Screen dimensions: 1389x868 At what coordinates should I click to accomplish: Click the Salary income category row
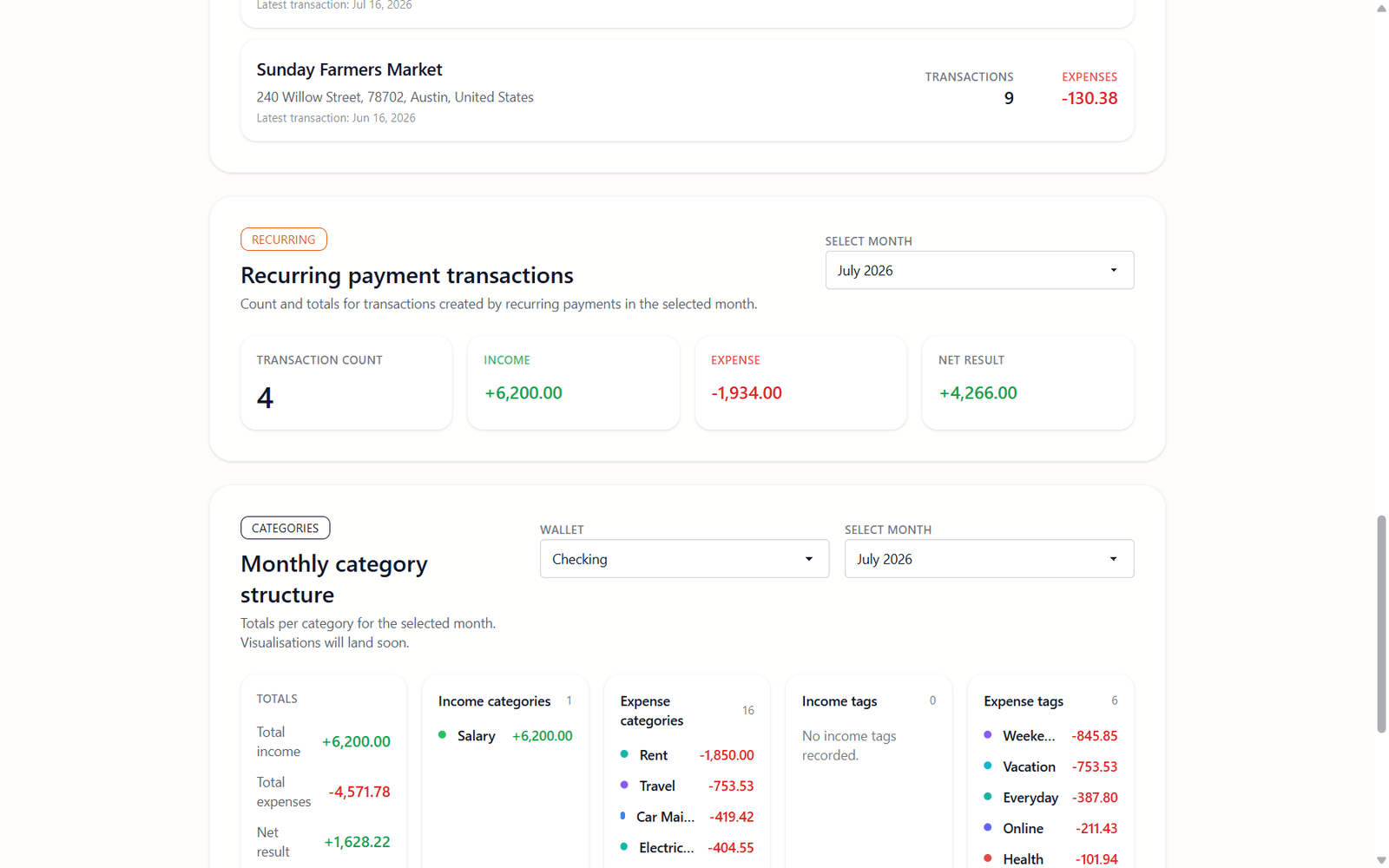tap(505, 736)
